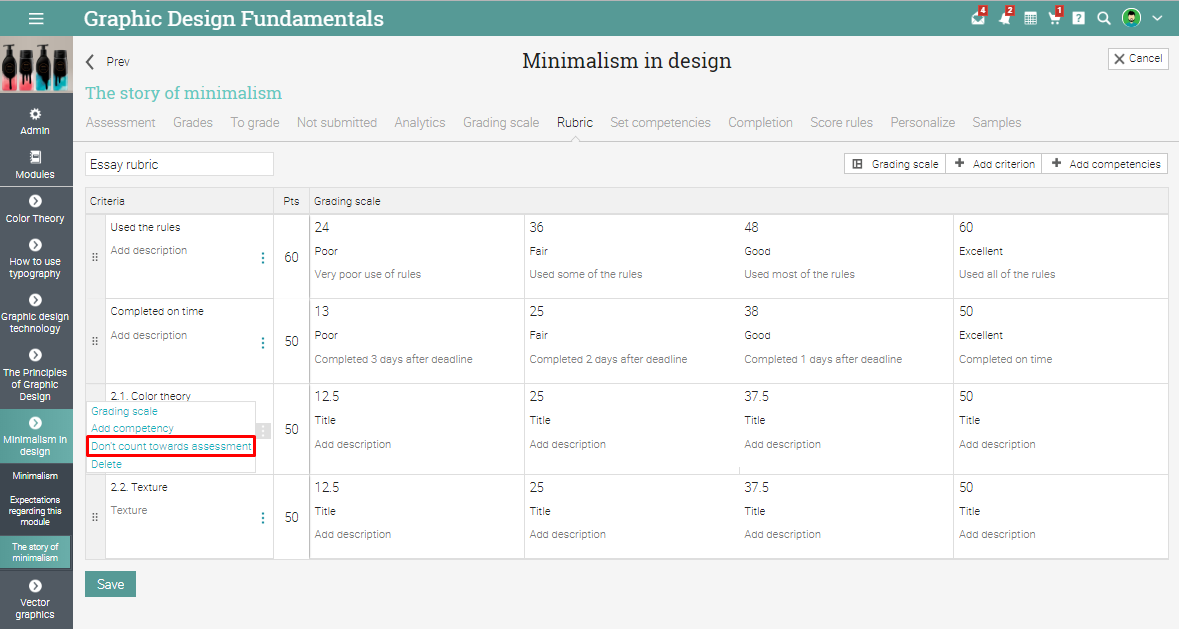Choose Delete from the criterion menu
This screenshot has width=1179, height=629.
107,464
